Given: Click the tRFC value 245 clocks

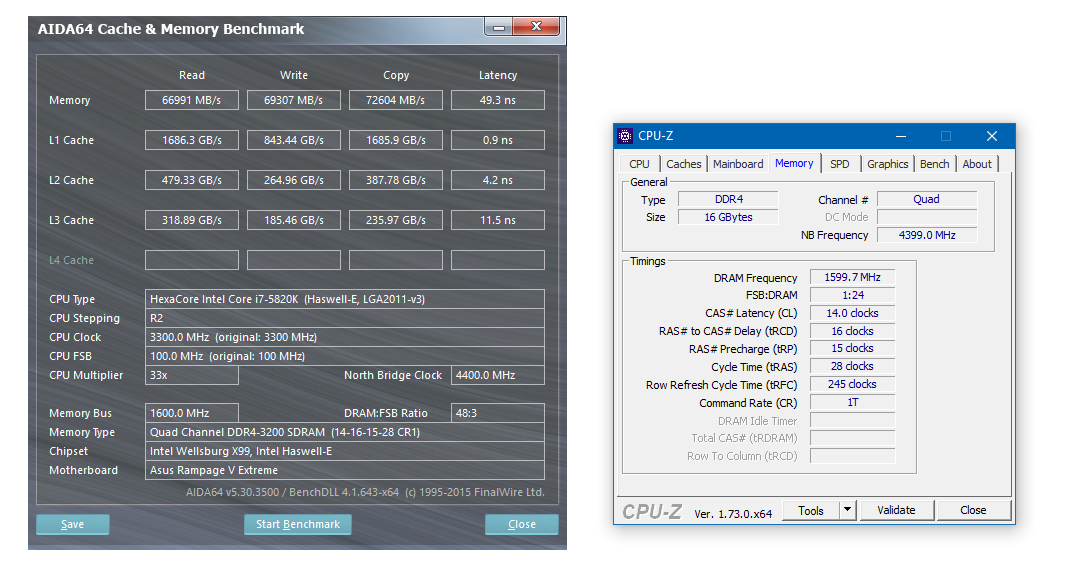Looking at the screenshot, I should click(x=853, y=385).
